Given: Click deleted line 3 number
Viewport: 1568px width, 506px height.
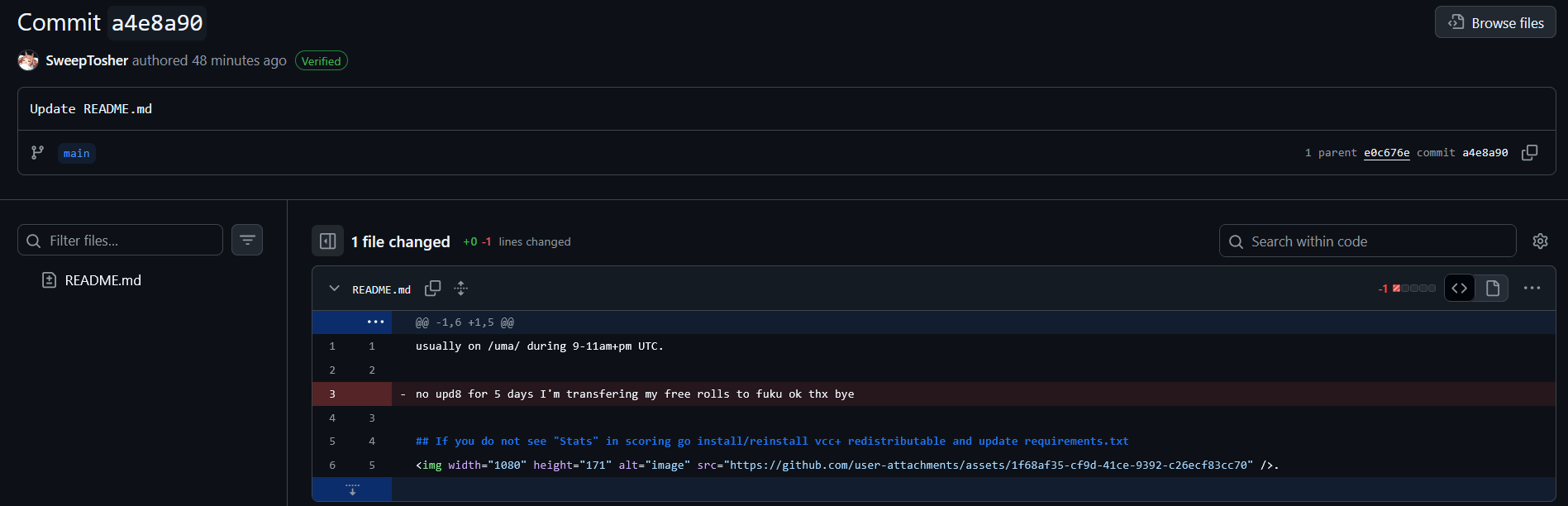Looking at the screenshot, I should pyautogui.click(x=332, y=394).
